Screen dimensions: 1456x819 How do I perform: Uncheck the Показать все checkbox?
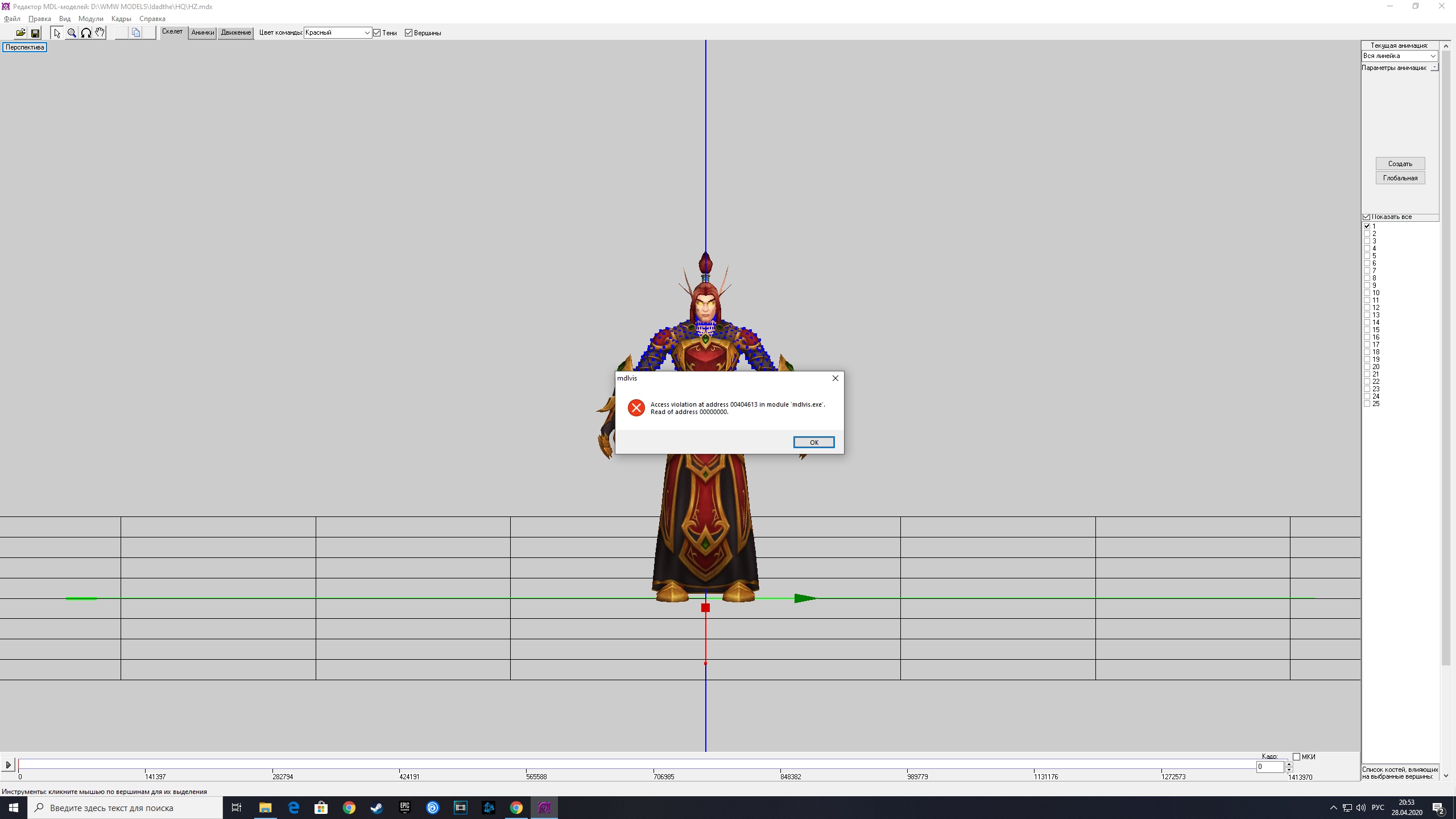[1367, 217]
